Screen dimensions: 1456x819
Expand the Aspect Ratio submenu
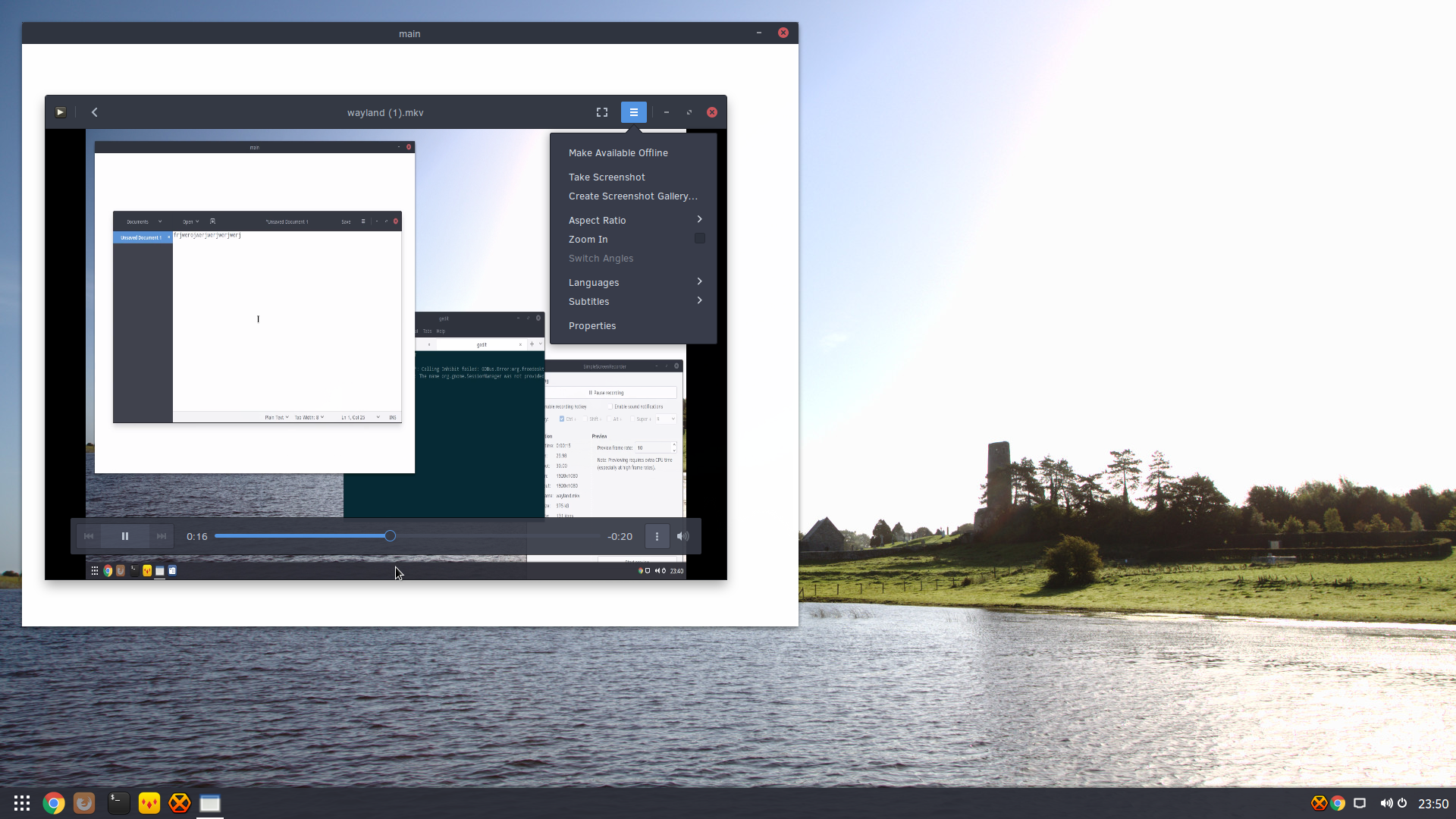coord(633,221)
